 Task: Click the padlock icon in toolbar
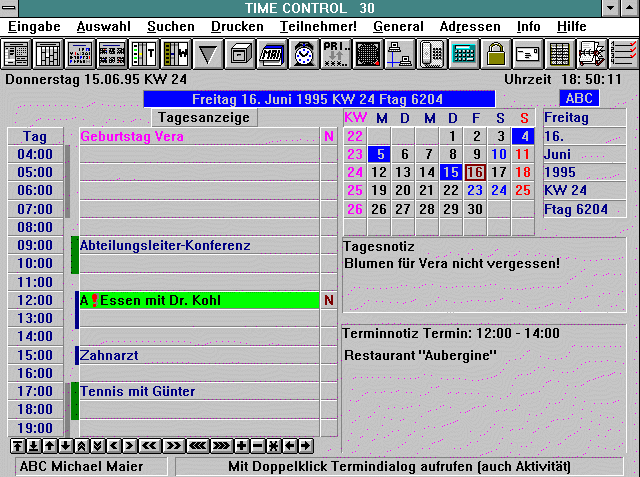coord(495,54)
